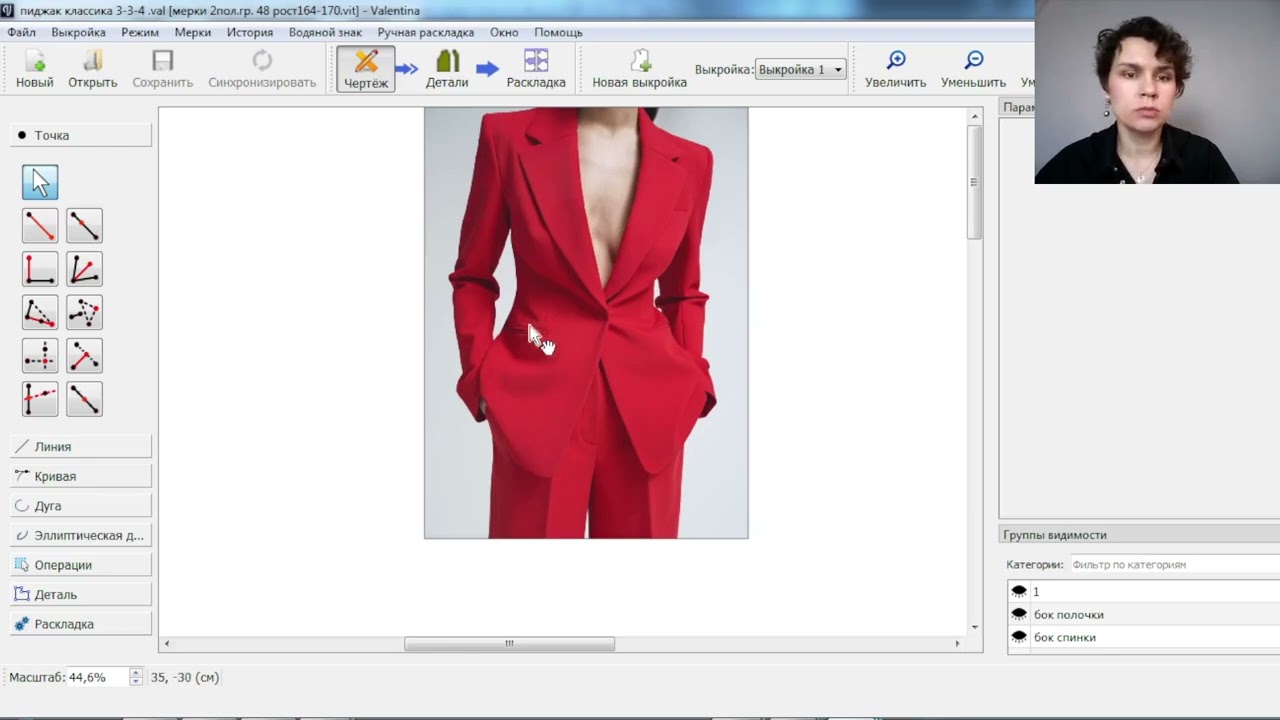1280x720 pixels.
Task: Expand the Деталь tool group
Action: 81,594
